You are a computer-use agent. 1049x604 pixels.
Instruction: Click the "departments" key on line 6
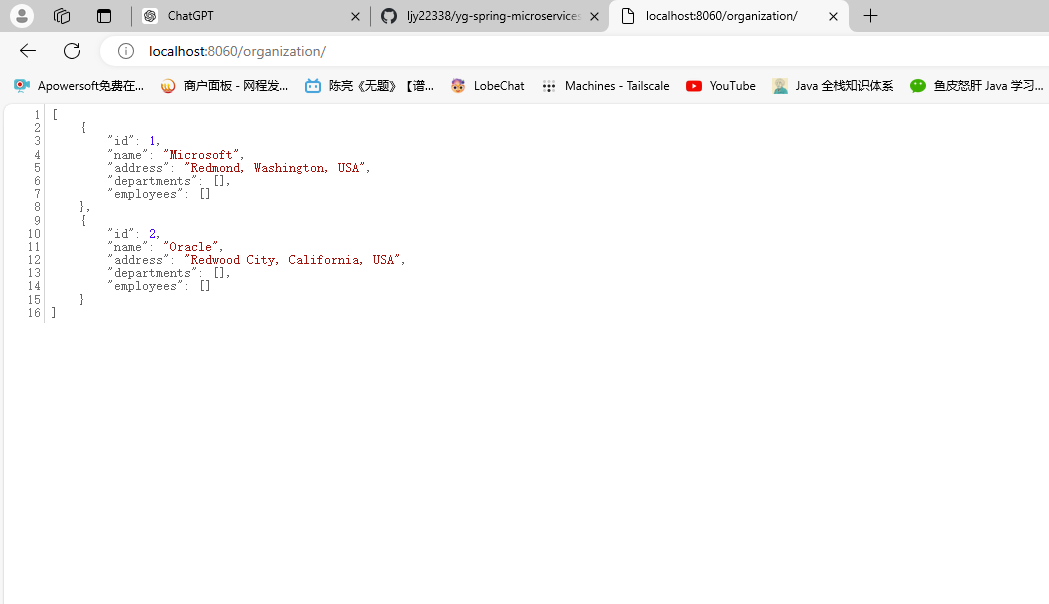pyautogui.click(x=152, y=181)
